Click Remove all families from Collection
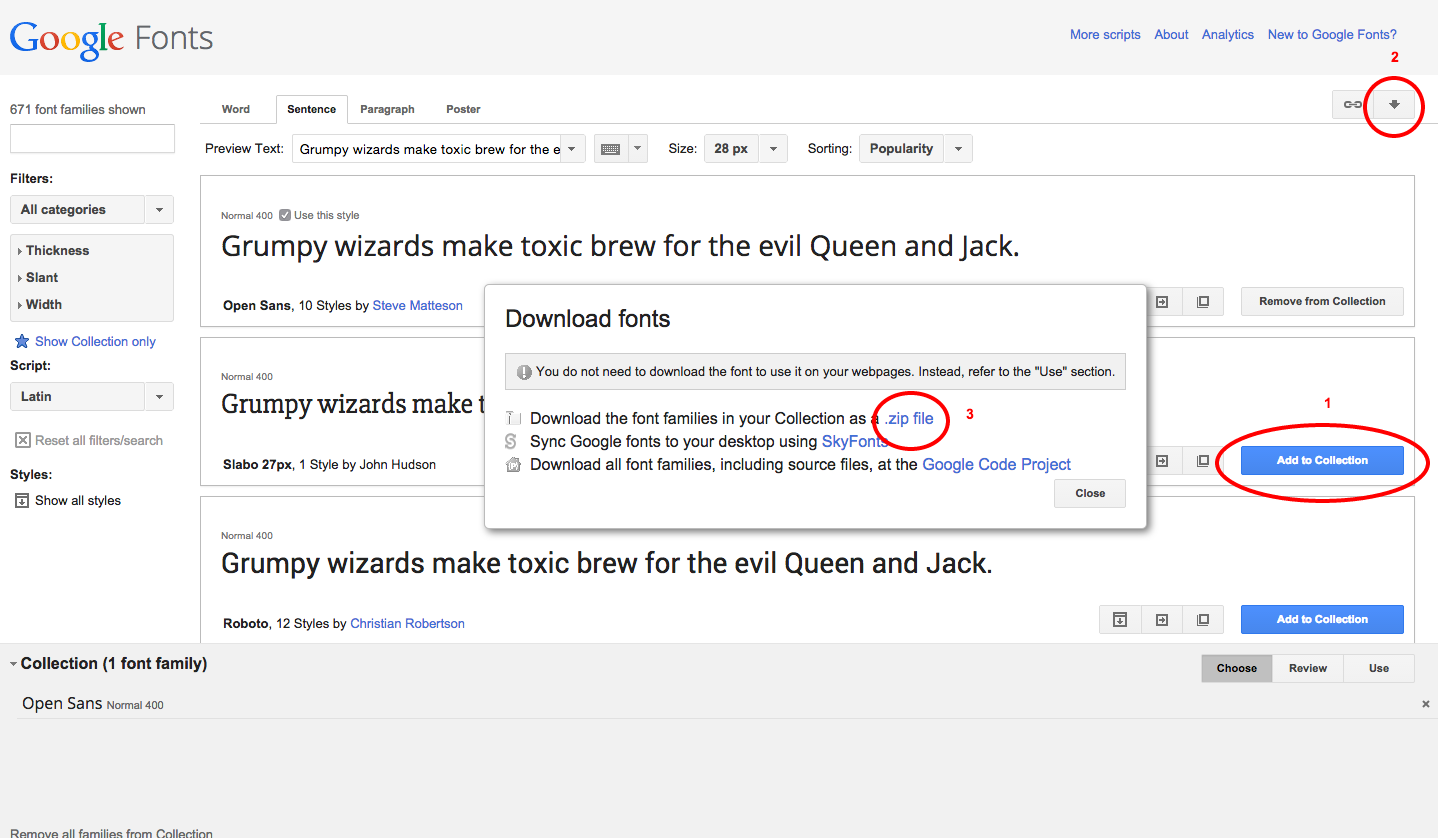1438x838 pixels. (x=111, y=832)
